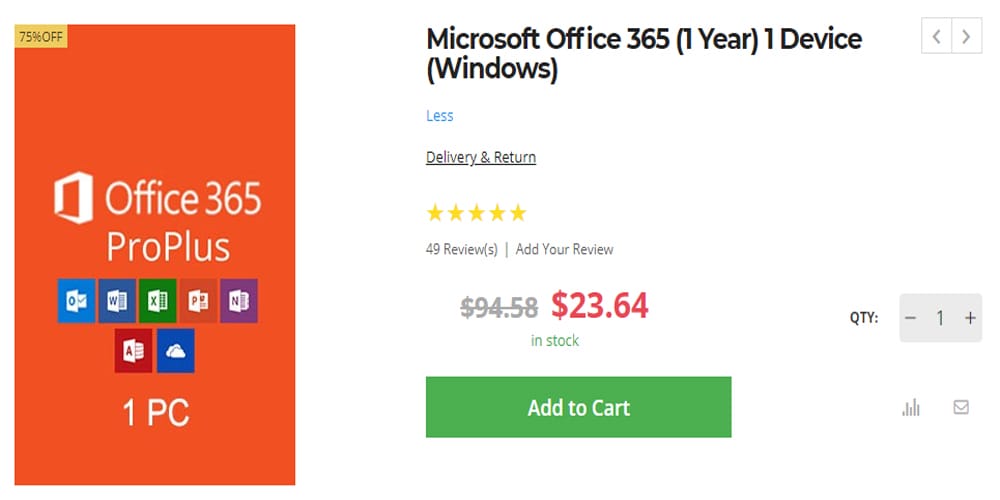The image size is (1000, 500).
Task: View the 49 Review(s) link
Action: pos(462,249)
